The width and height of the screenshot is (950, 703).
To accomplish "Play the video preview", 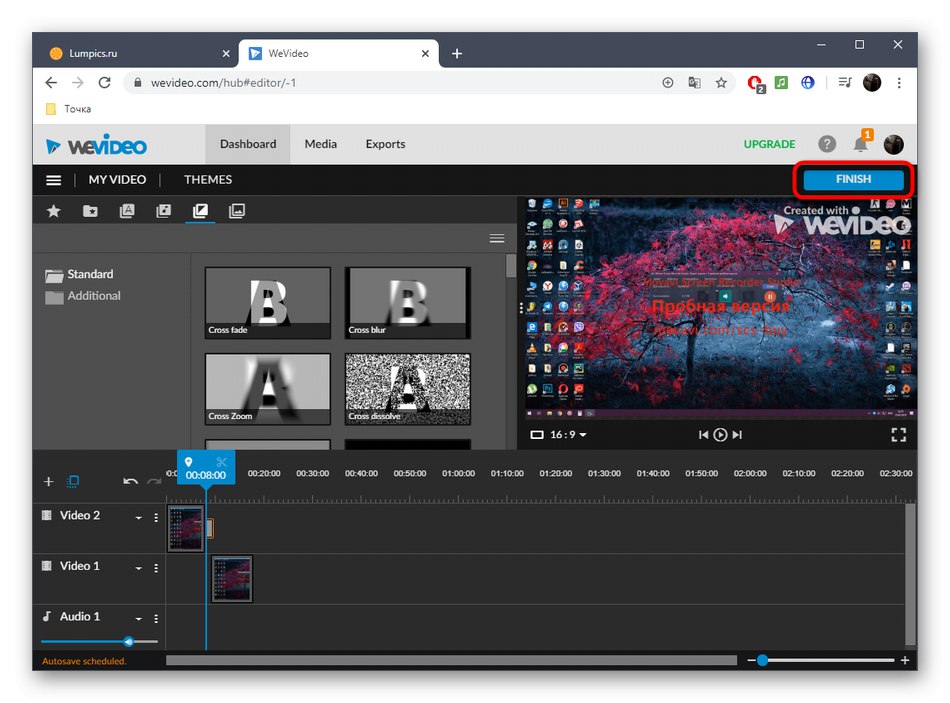I will (x=720, y=435).
